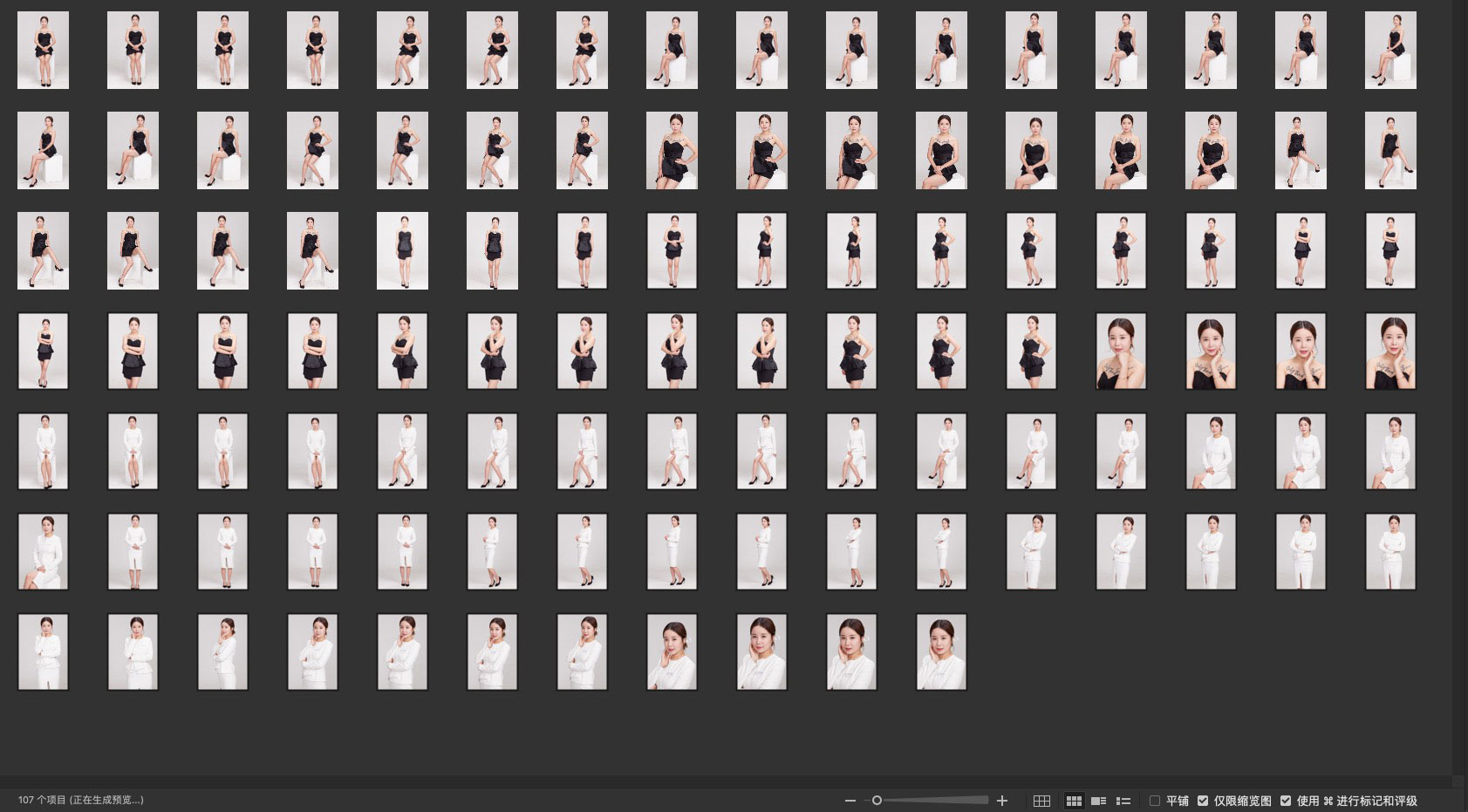Select the first black dress close-up portrait
The image size is (1468, 812).
pyautogui.click(x=1121, y=351)
